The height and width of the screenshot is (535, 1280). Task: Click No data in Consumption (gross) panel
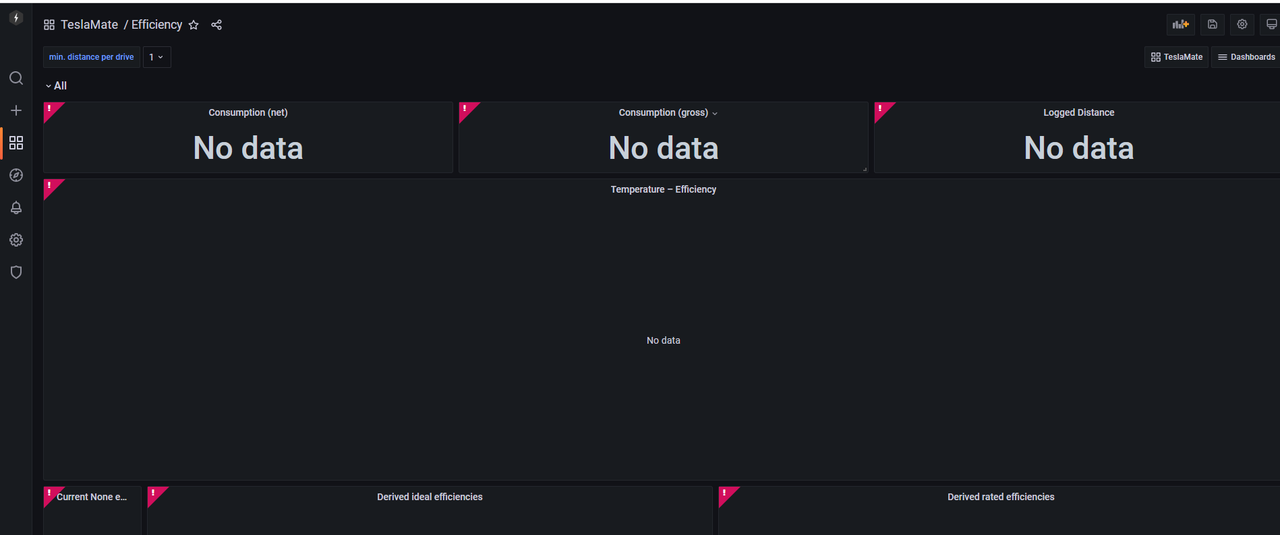664,148
